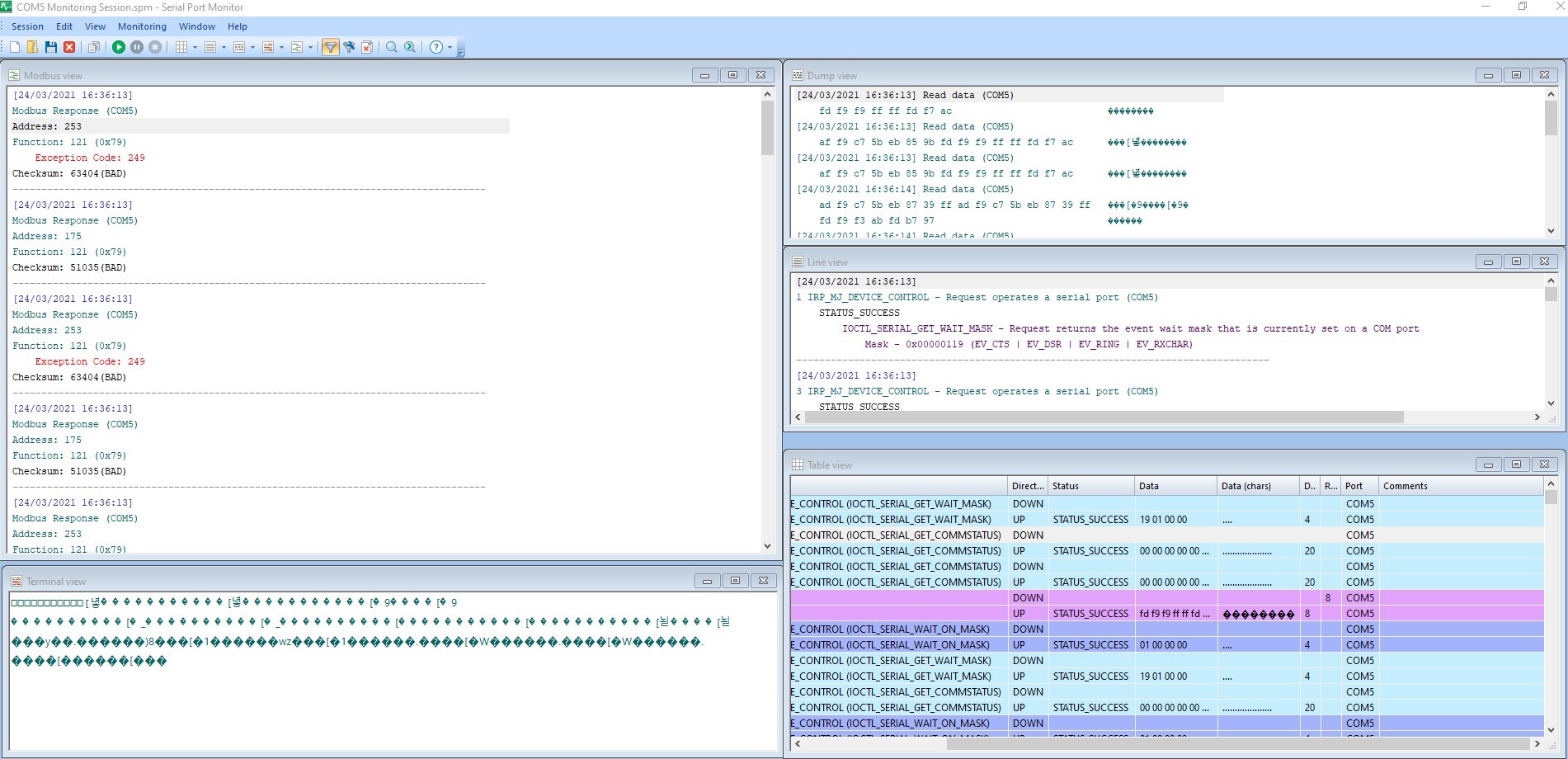Pause monitoring using the pause icon
The image size is (1568, 759).
(x=137, y=47)
